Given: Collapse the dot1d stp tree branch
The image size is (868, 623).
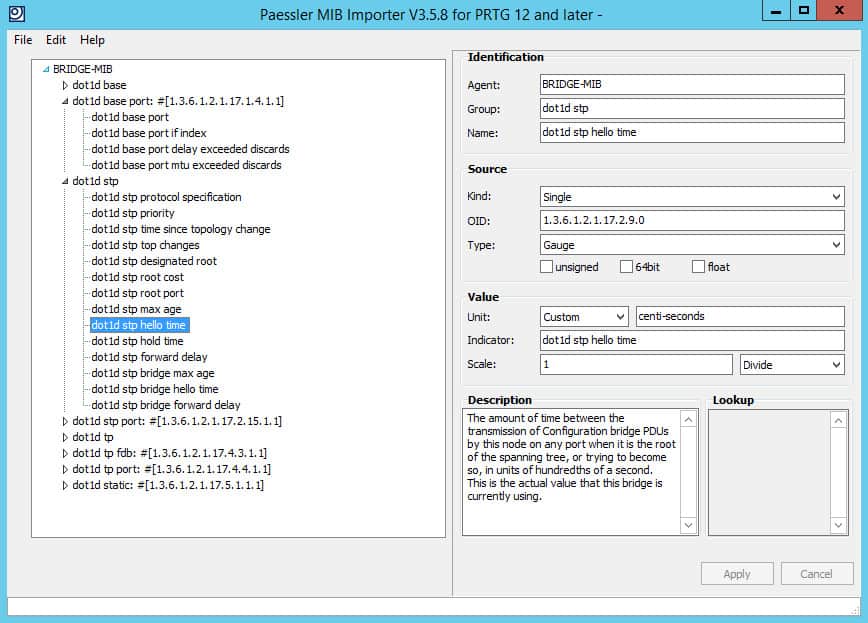Looking at the screenshot, I should [x=65, y=181].
